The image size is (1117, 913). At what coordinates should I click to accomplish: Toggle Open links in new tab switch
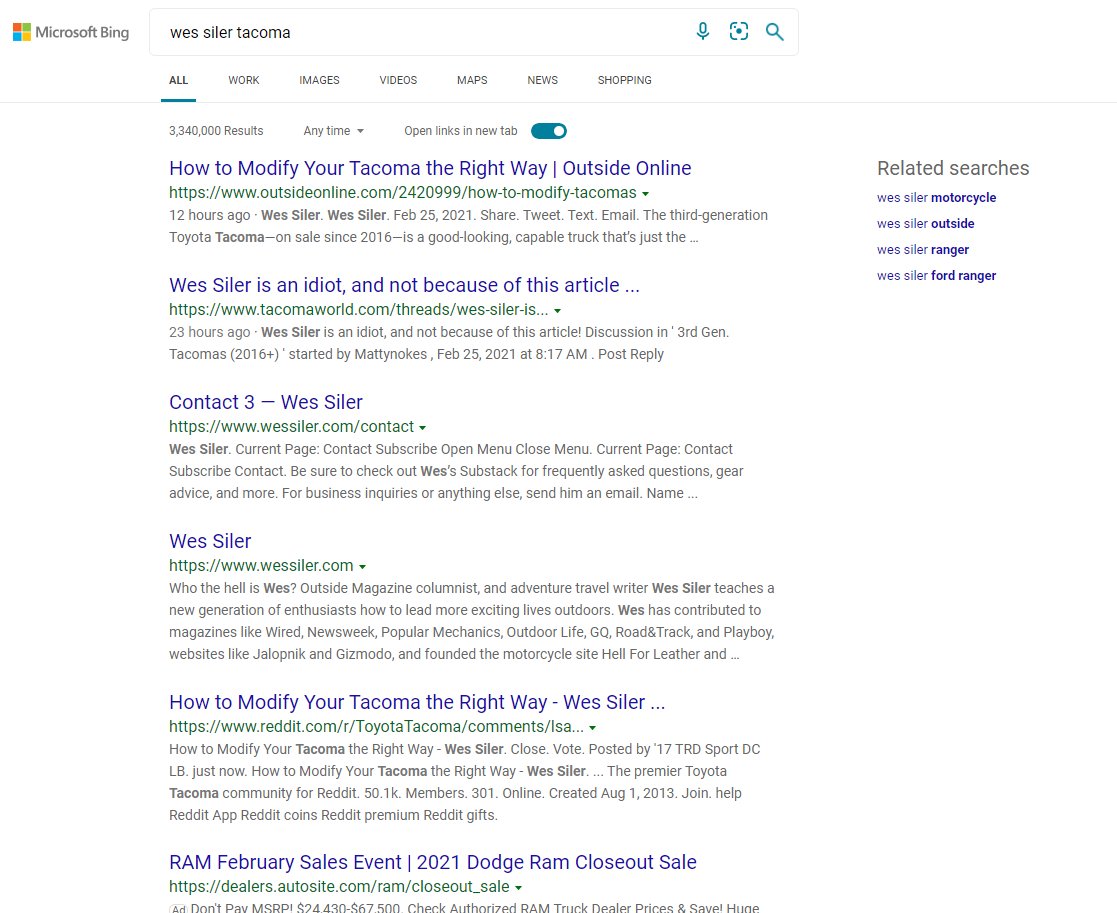[549, 131]
